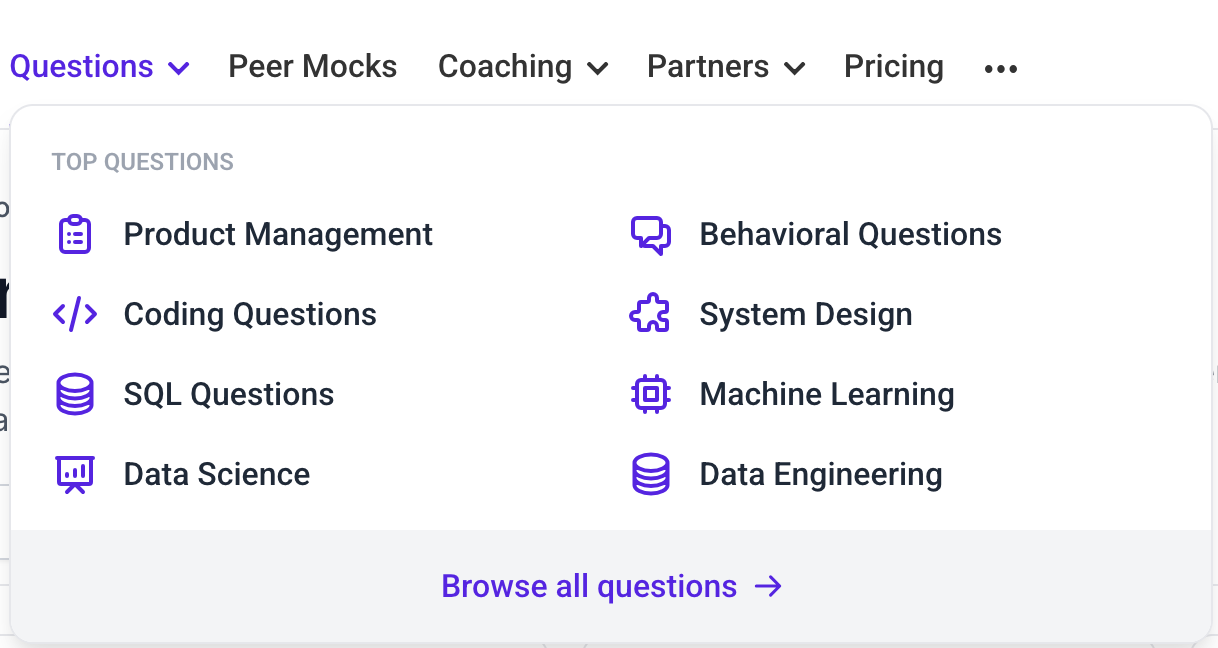Select the Product Management text link

pos(278,234)
